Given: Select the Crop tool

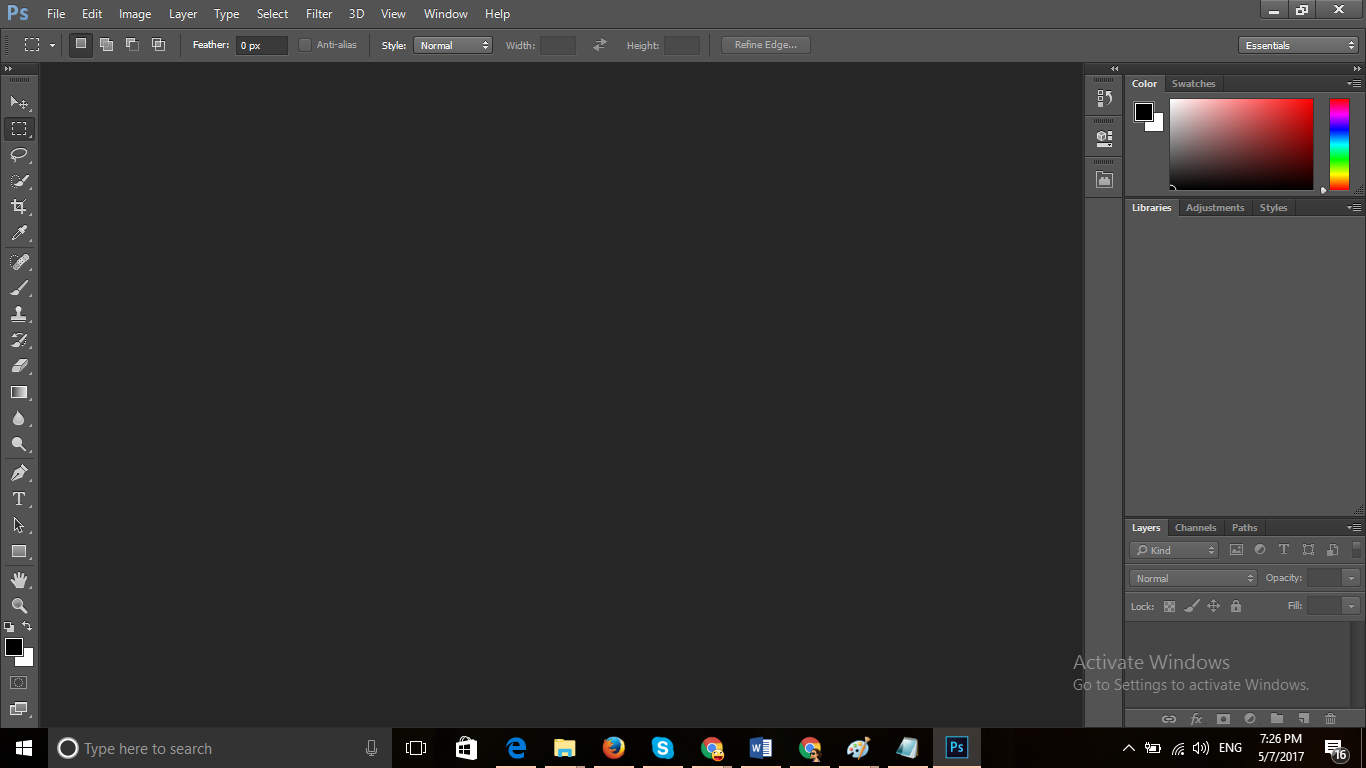Looking at the screenshot, I should coord(19,207).
